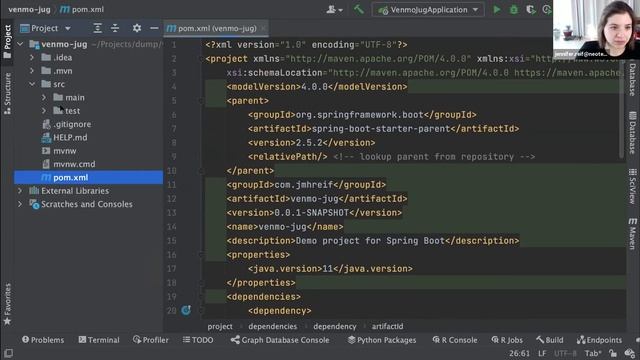Open Endpoints tool window
Screen dimensions: 640x360
(600, 340)
